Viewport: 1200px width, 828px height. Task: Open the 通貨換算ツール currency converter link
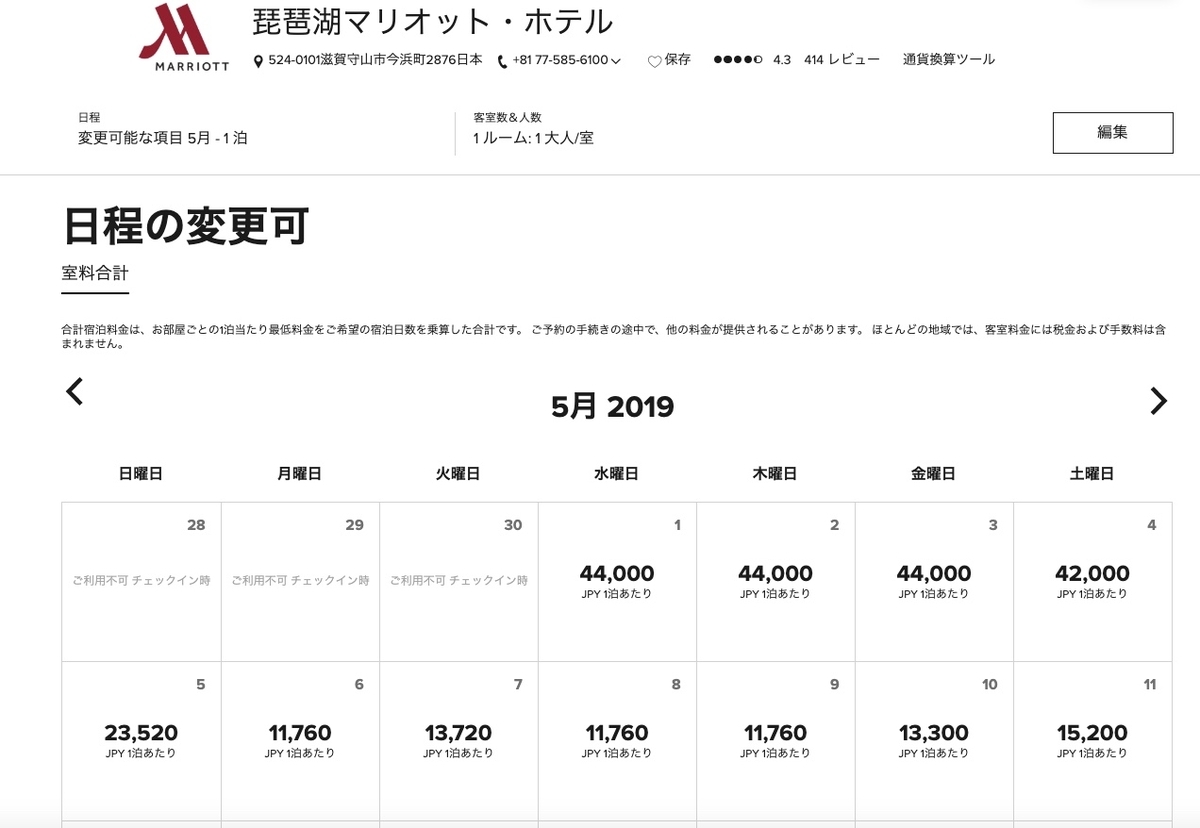pyautogui.click(x=948, y=60)
